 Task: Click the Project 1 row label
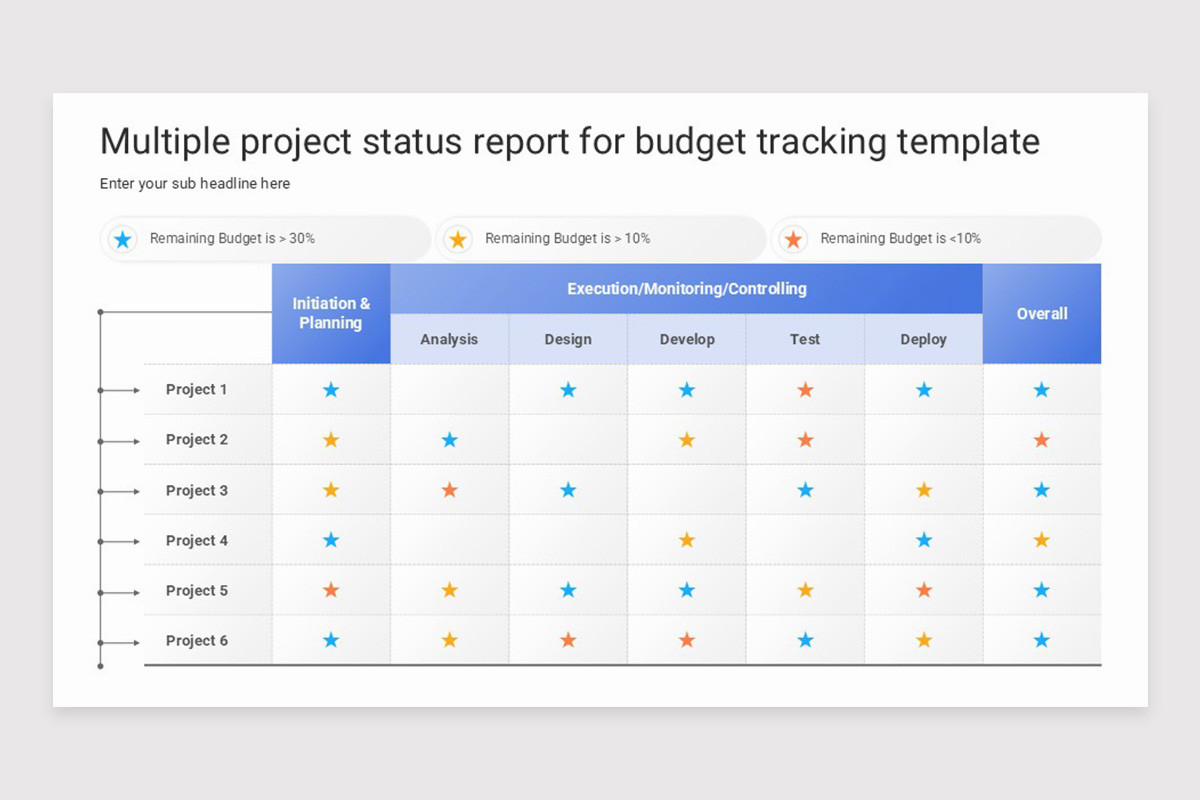197,390
